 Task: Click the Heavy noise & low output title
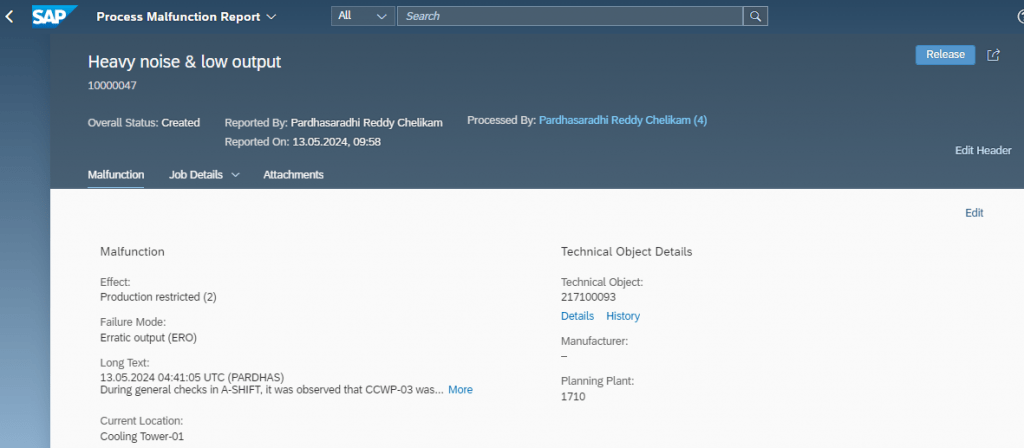point(184,62)
